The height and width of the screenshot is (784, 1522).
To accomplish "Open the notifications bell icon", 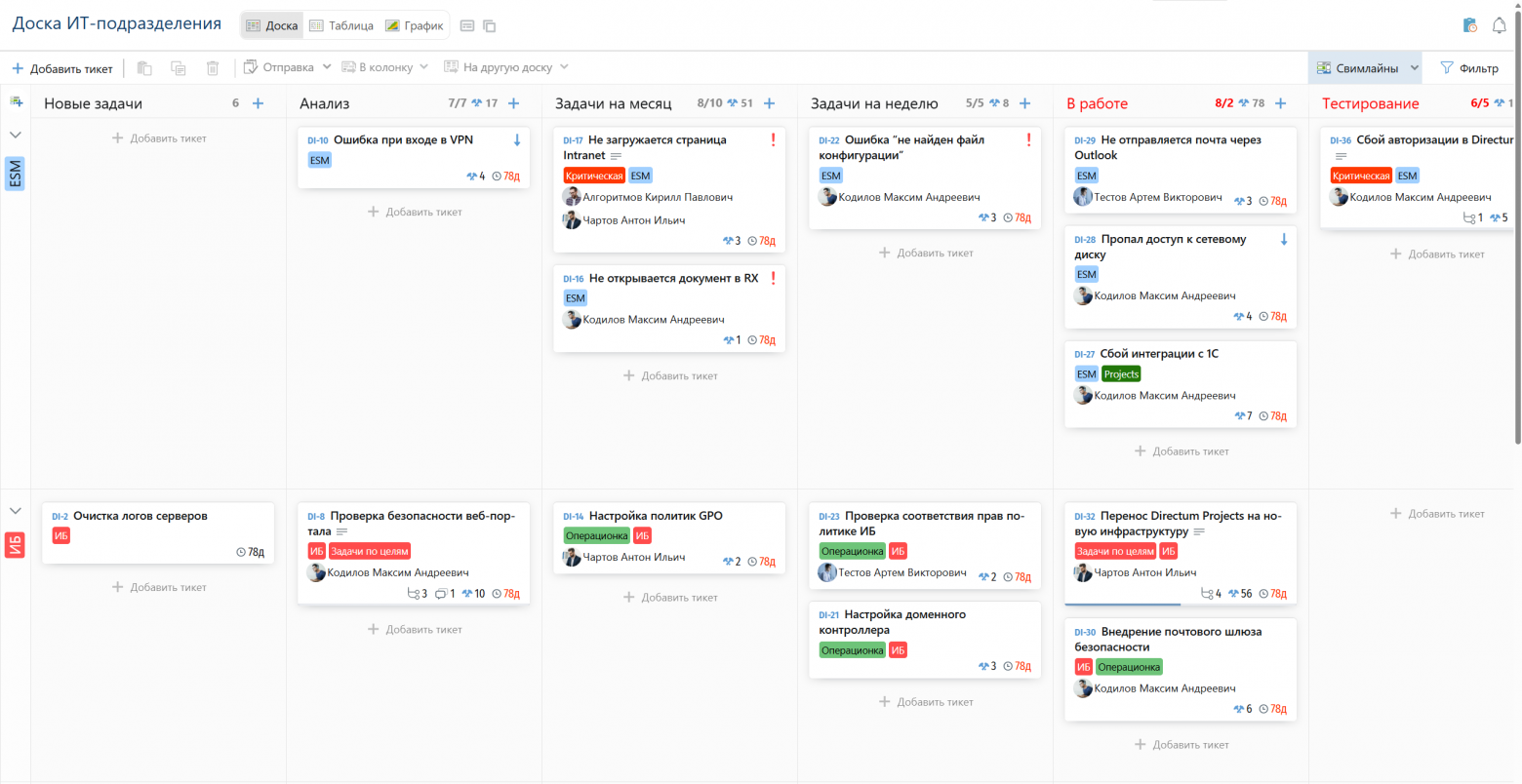I will tap(1500, 25).
